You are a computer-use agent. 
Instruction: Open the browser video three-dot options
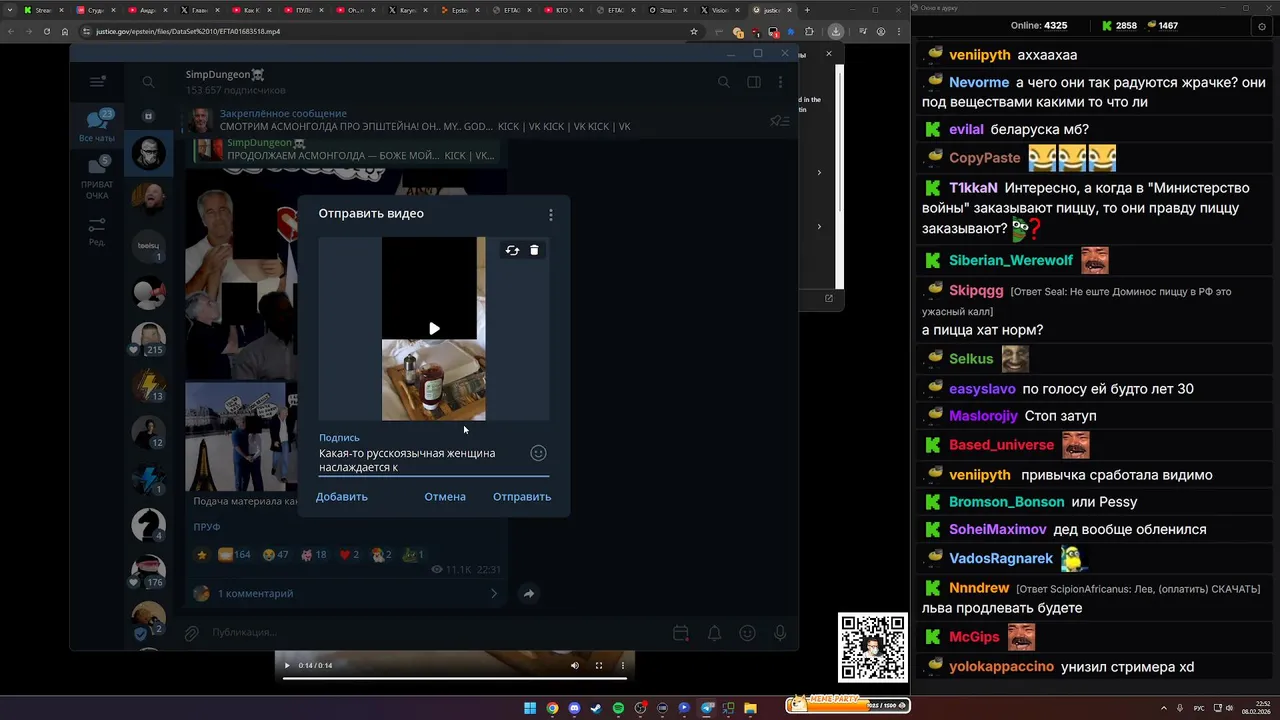[x=622, y=665]
